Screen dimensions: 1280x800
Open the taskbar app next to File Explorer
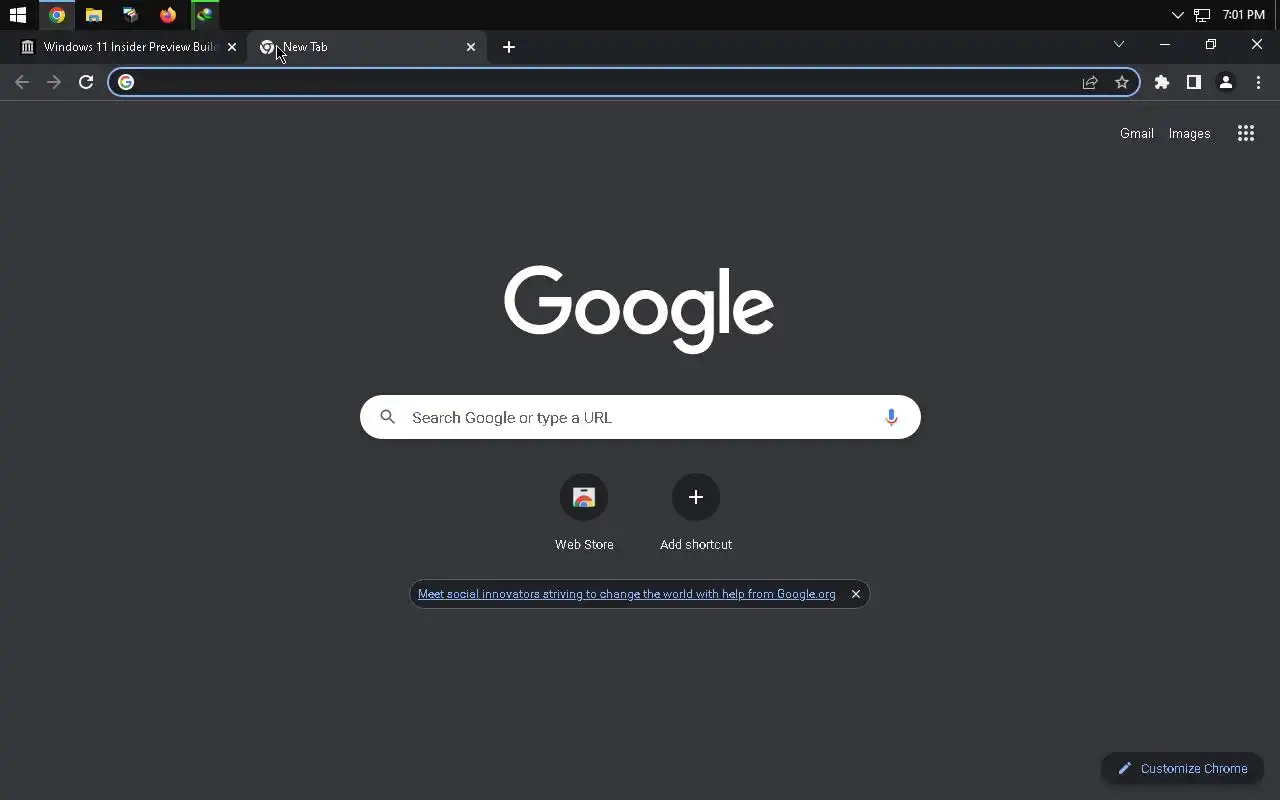[131, 15]
